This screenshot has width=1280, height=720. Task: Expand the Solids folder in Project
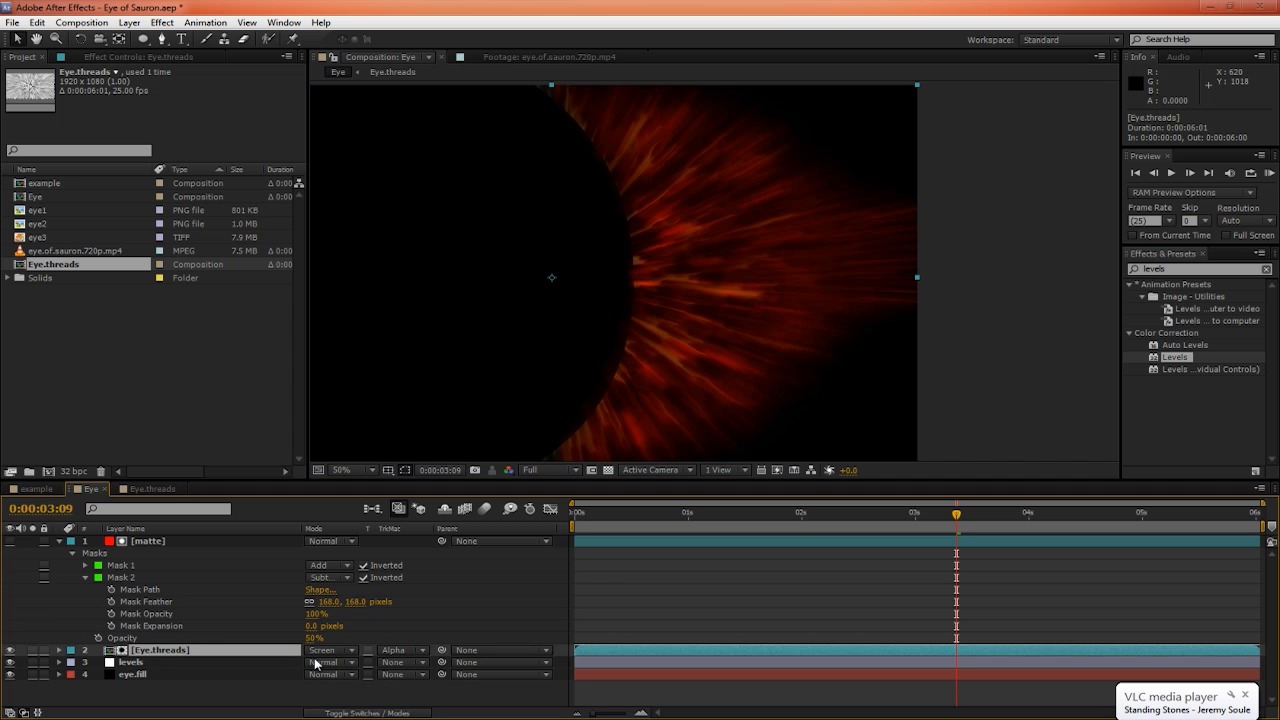8,278
